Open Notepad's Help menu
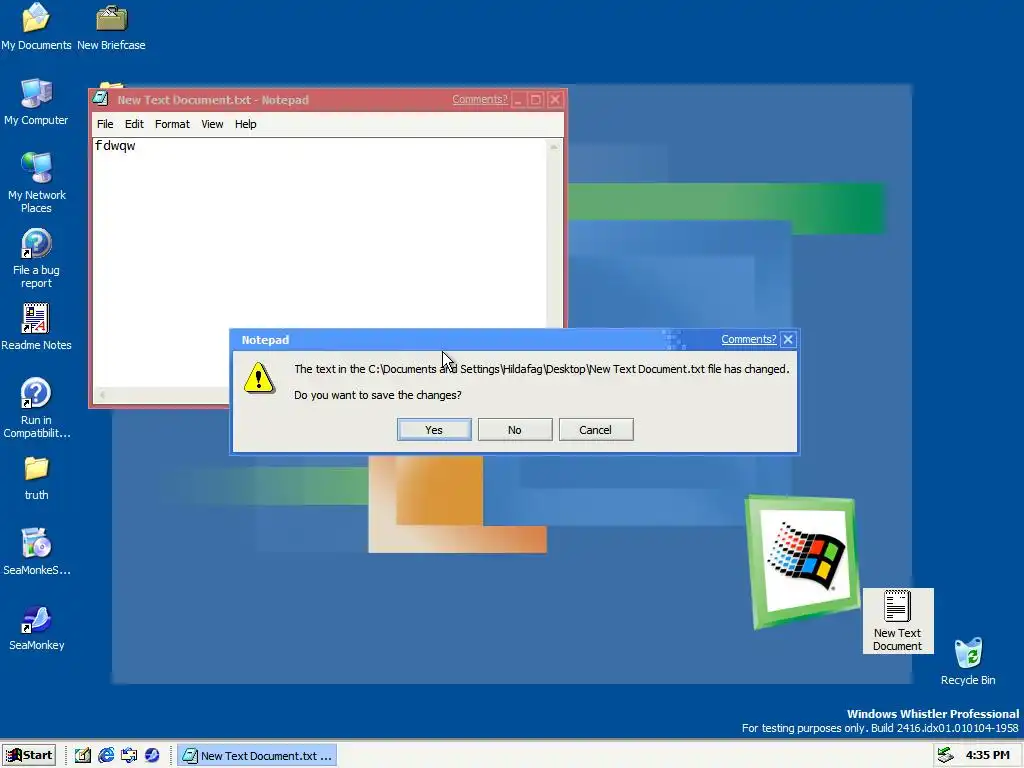The width and height of the screenshot is (1024, 768). pyautogui.click(x=246, y=124)
